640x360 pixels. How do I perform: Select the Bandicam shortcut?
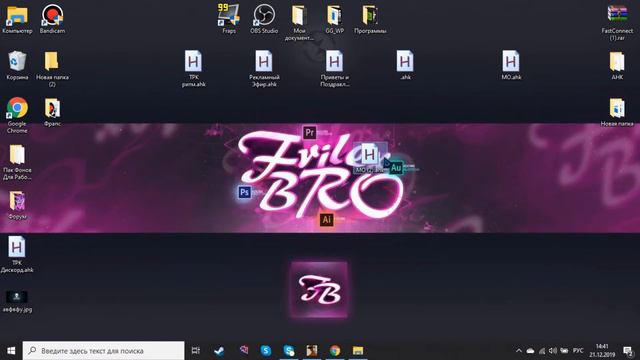[52, 19]
